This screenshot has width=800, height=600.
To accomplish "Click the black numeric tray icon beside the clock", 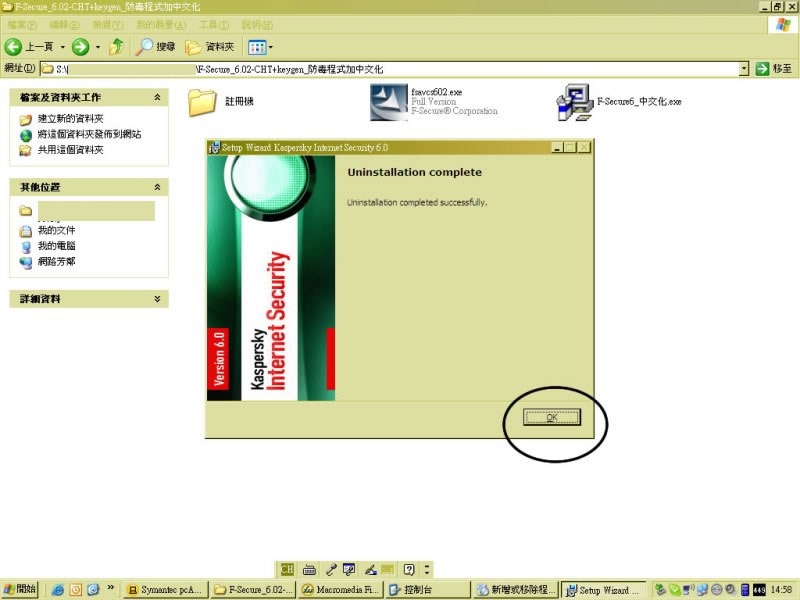I will tap(759, 590).
